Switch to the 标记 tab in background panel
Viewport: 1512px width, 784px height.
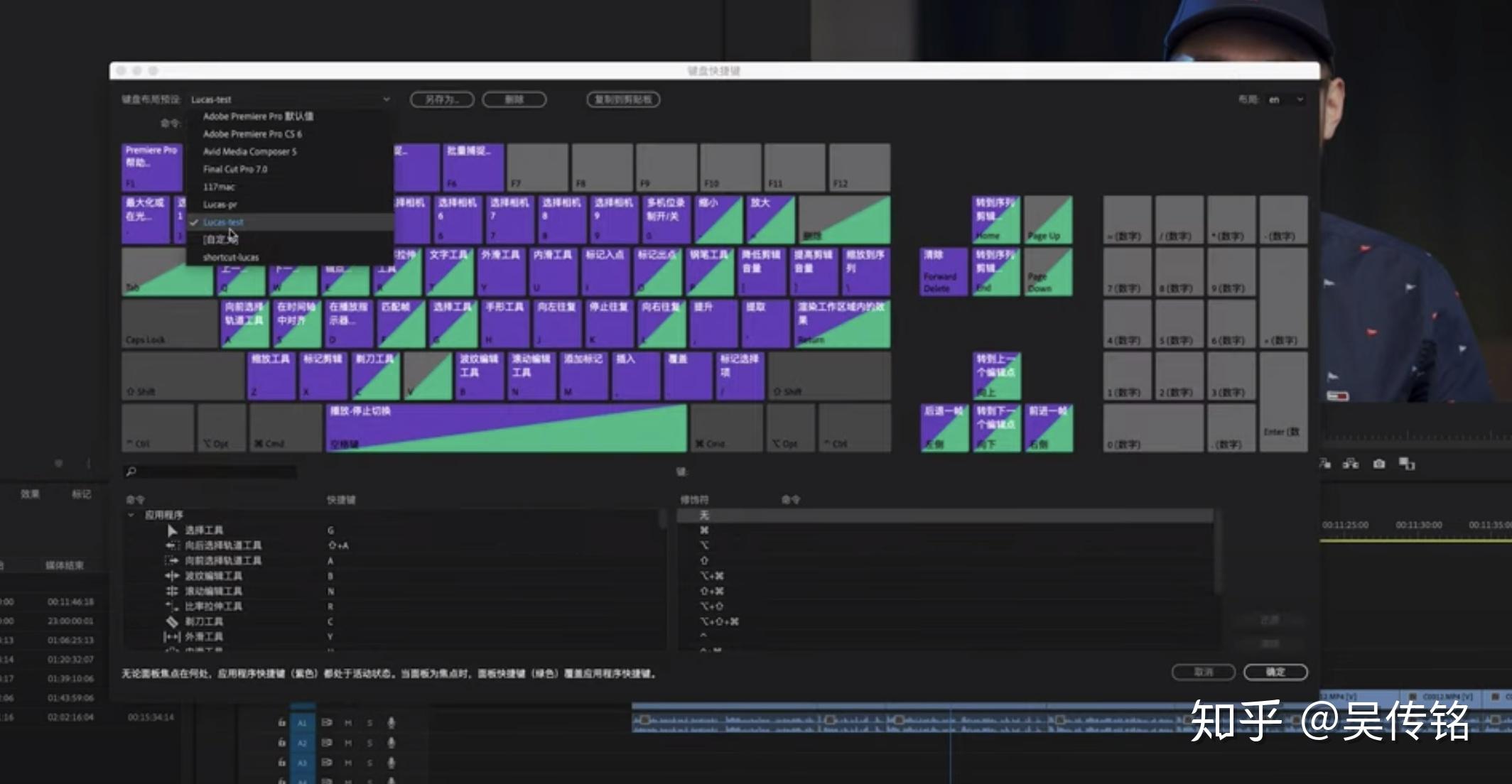82,494
